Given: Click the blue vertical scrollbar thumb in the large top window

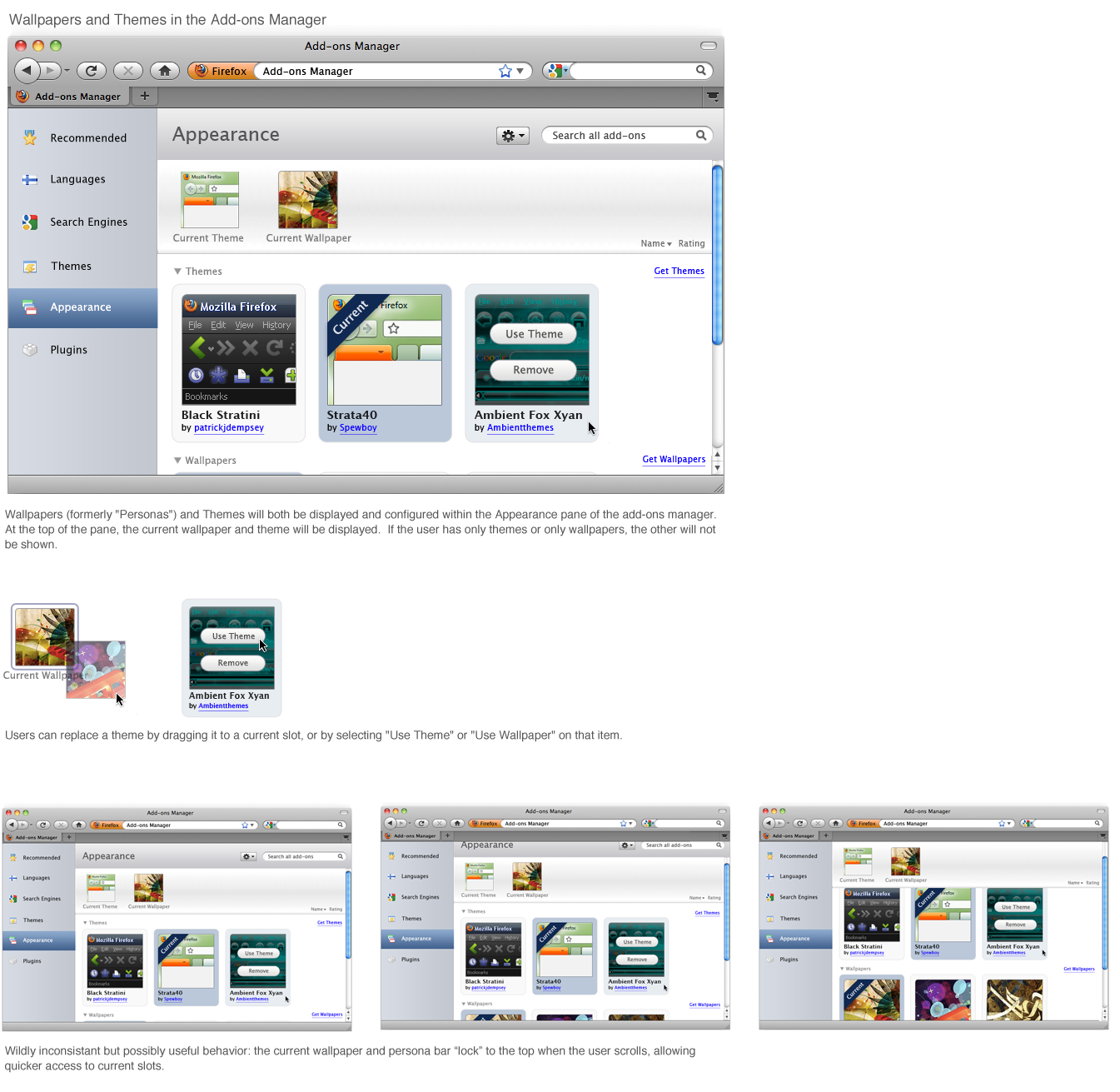Looking at the screenshot, I should tap(717, 254).
